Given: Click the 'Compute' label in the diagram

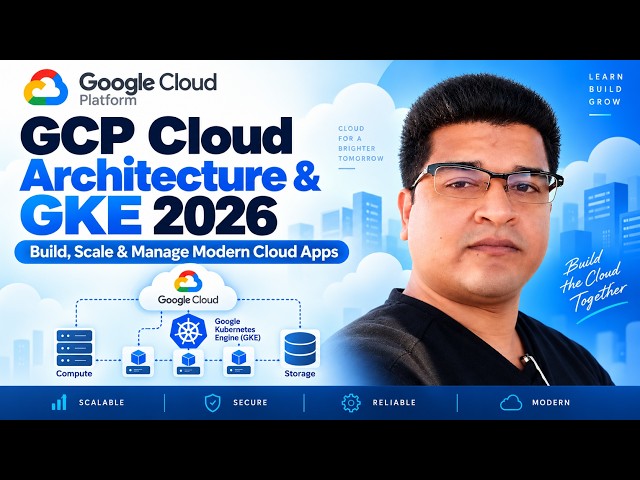Looking at the screenshot, I should click(74, 373).
